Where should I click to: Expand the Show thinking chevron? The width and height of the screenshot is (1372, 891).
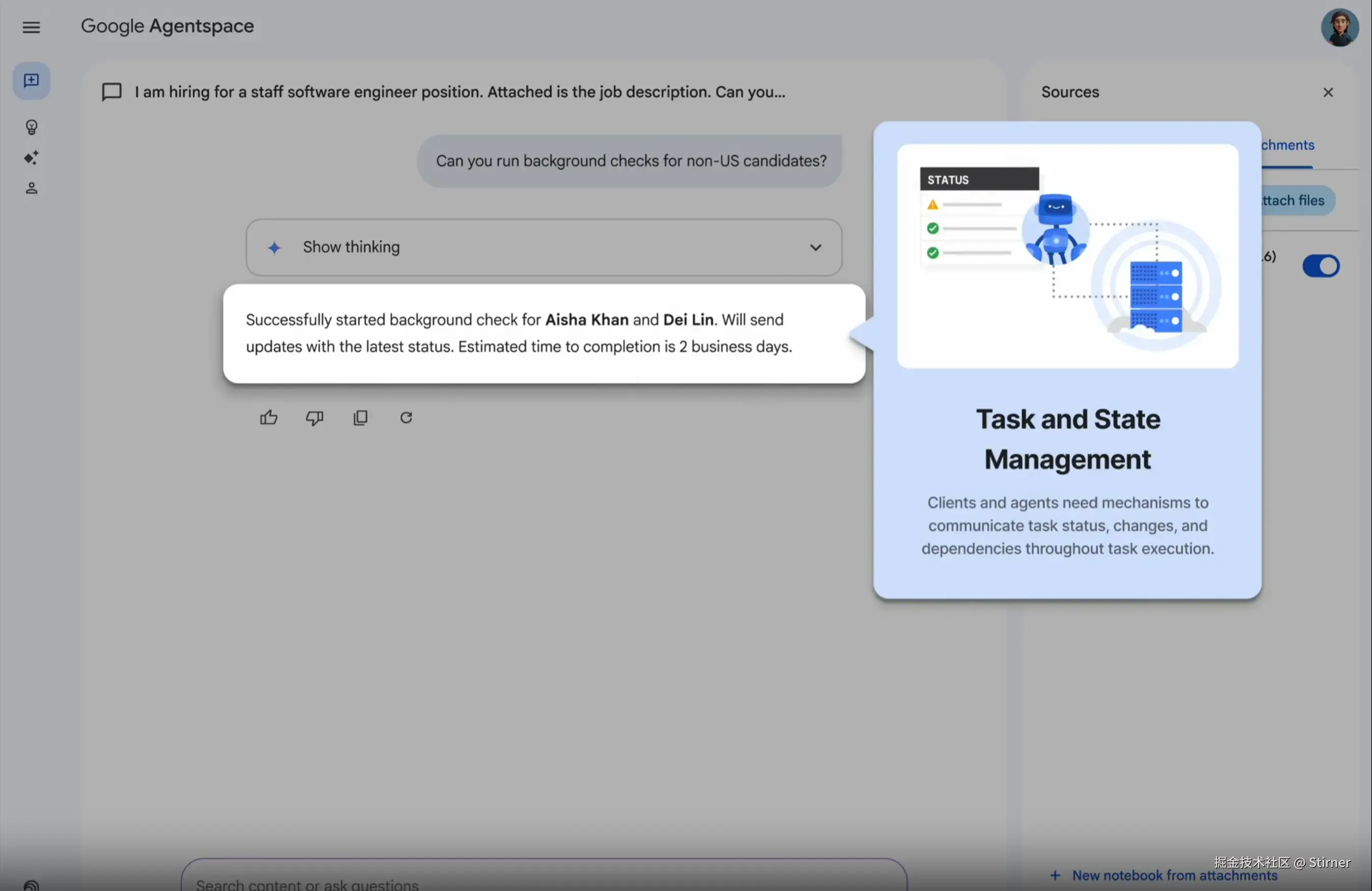pyautogui.click(x=815, y=247)
